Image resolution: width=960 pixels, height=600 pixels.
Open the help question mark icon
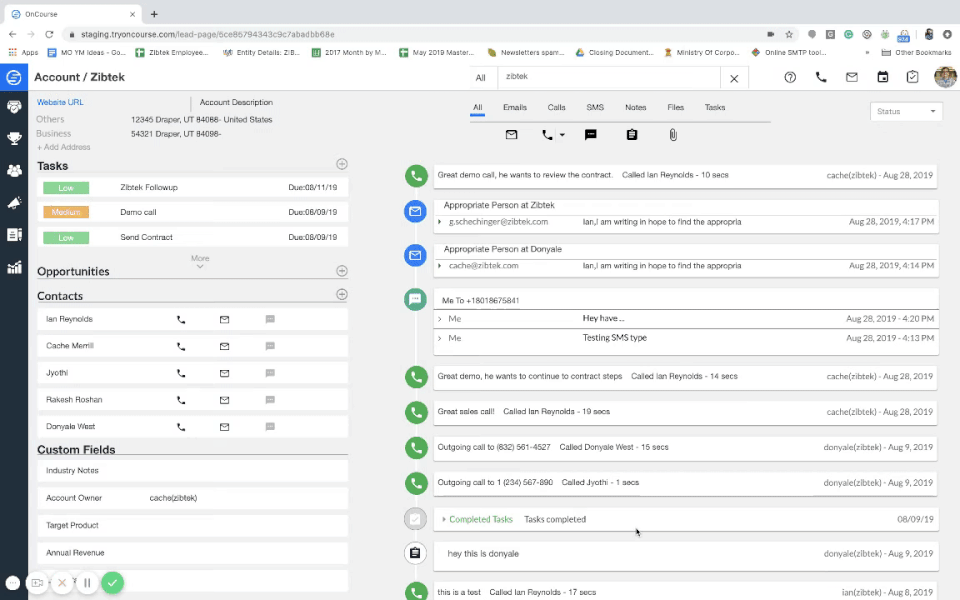click(x=790, y=77)
